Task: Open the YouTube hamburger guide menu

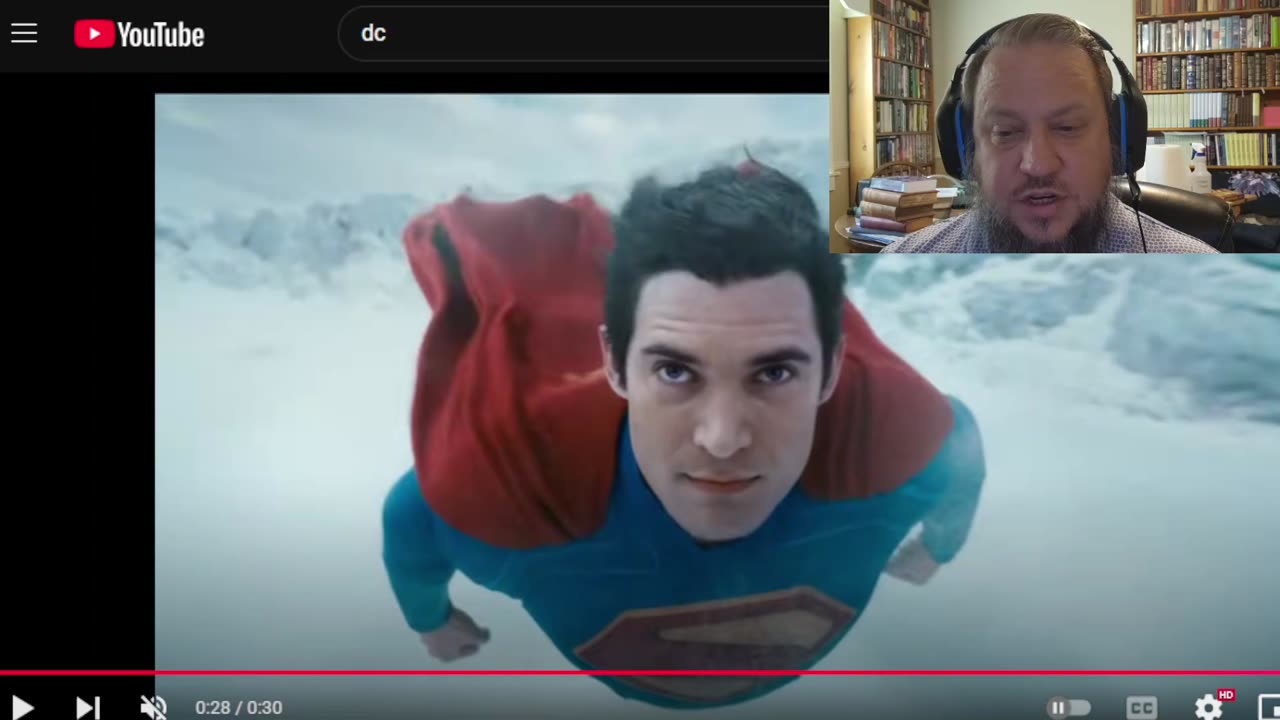Action: pyautogui.click(x=24, y=34)
